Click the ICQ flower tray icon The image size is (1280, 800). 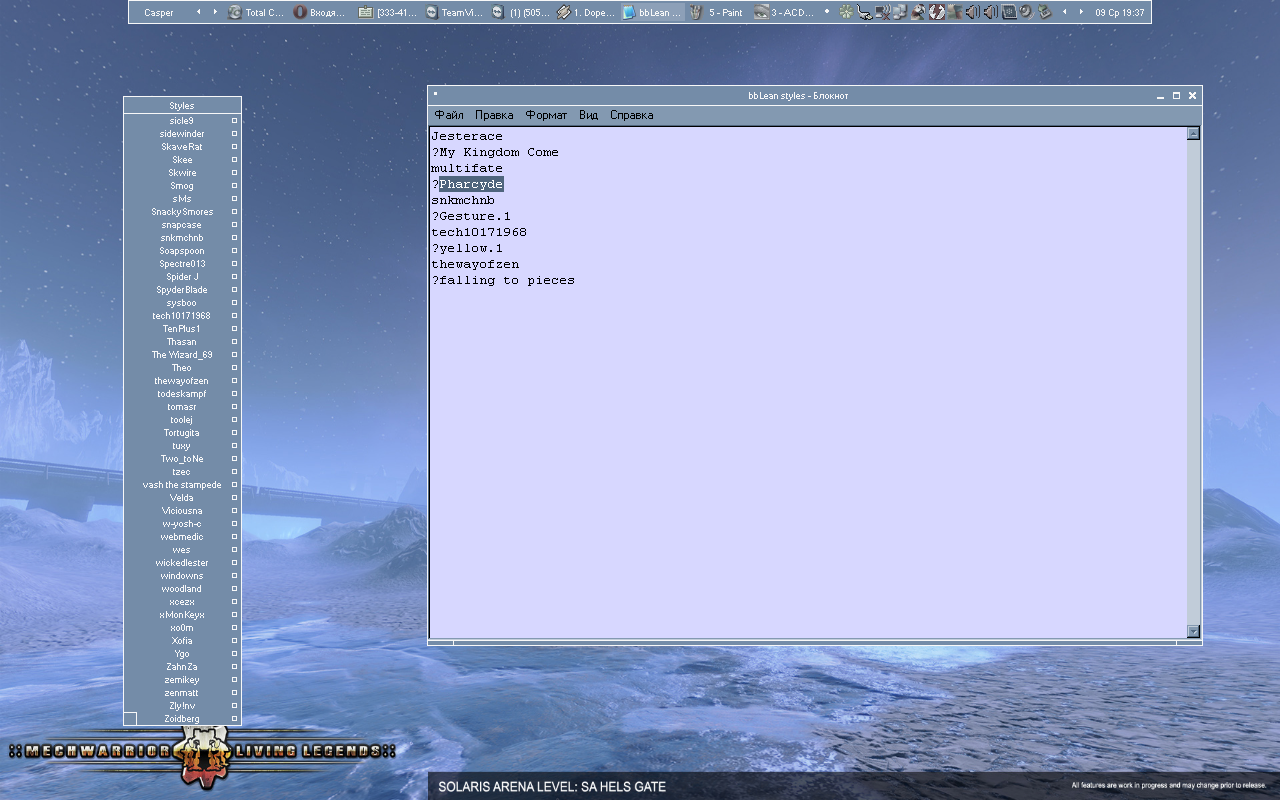[x=846, y=12]
